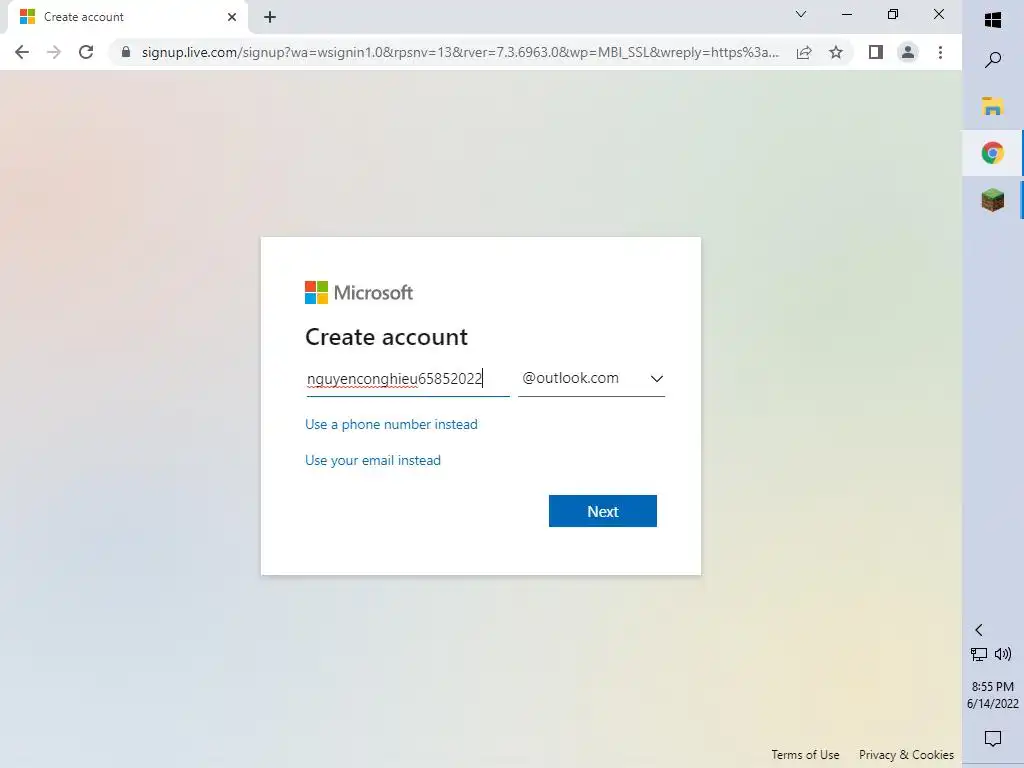Click Use your email instead

[x=373, y=460]
